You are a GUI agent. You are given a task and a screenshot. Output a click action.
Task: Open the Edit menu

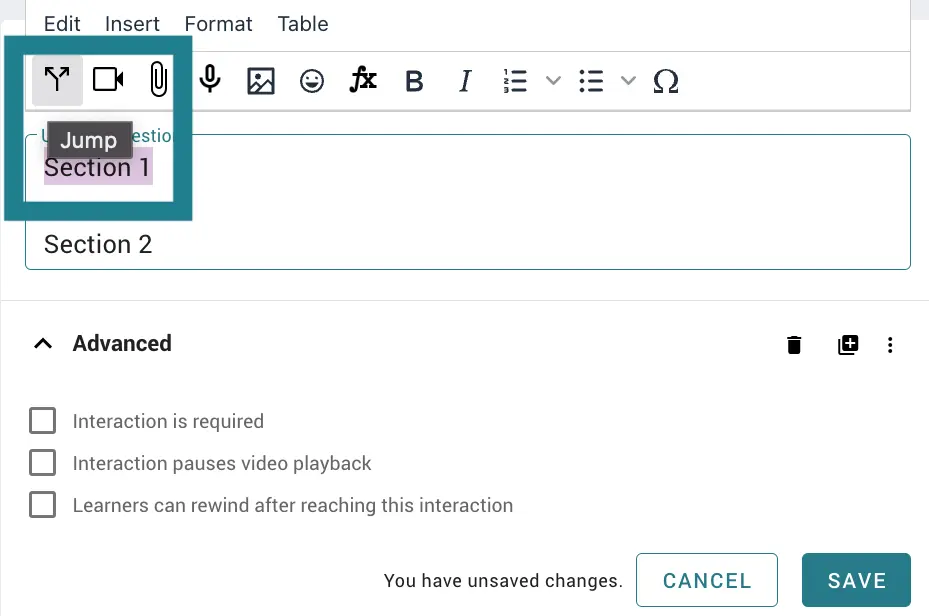[62, 24]
